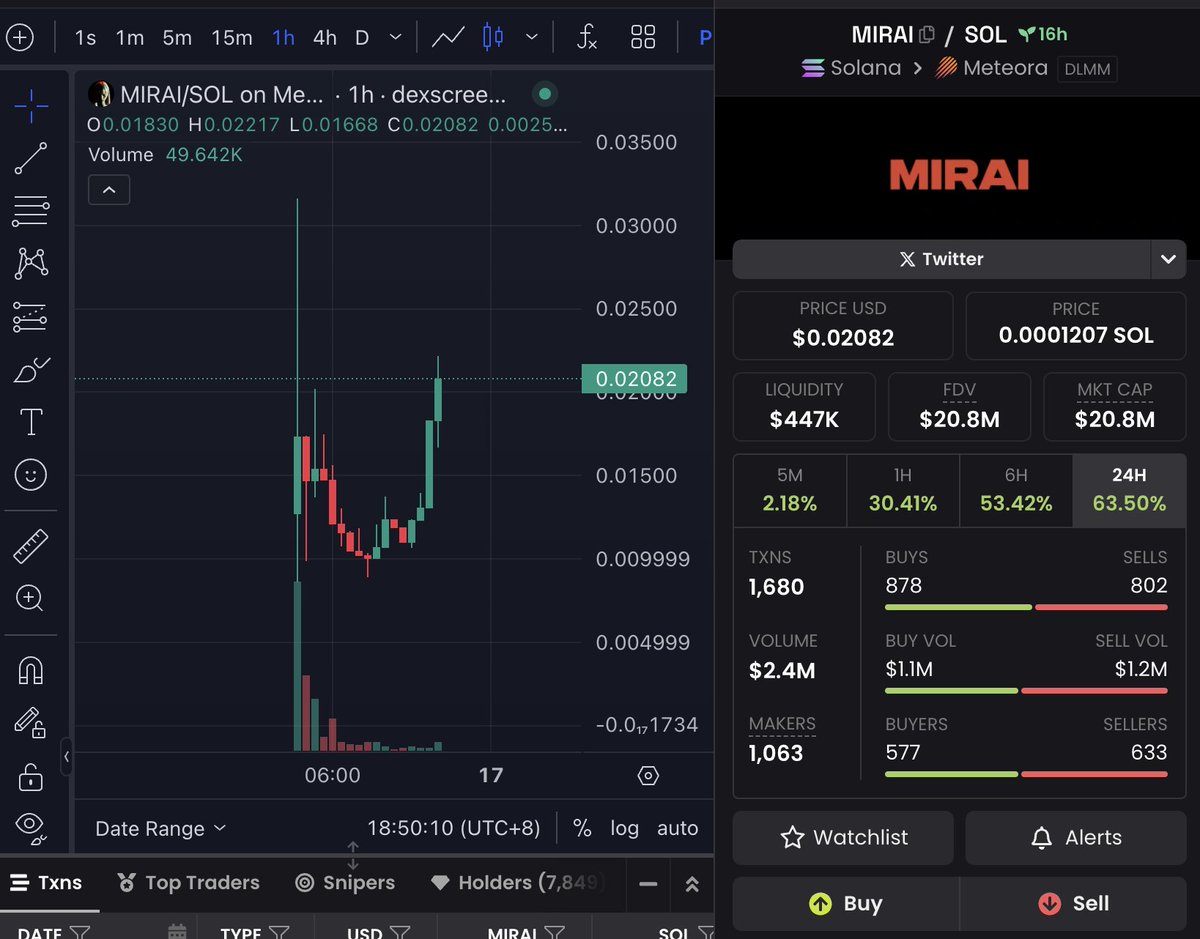Open the indicators fx menu

point(588,38)
